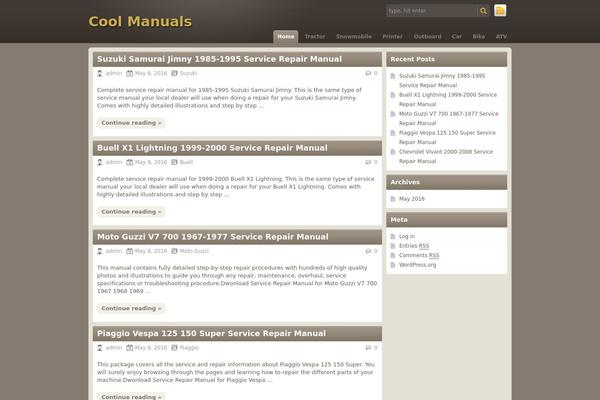
Task: Click the comment bubble icon on Moto Guzzi post
Action: coord(368,251)
